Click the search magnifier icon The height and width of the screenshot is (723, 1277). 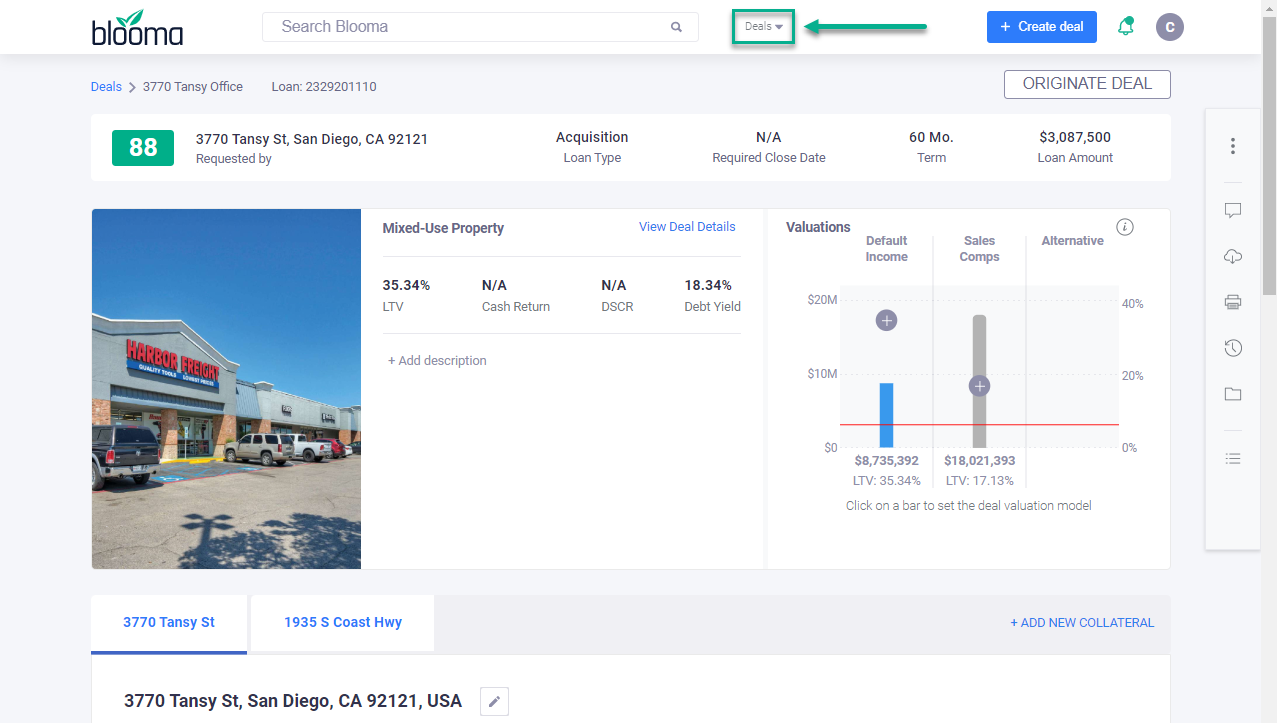[676, 28]
